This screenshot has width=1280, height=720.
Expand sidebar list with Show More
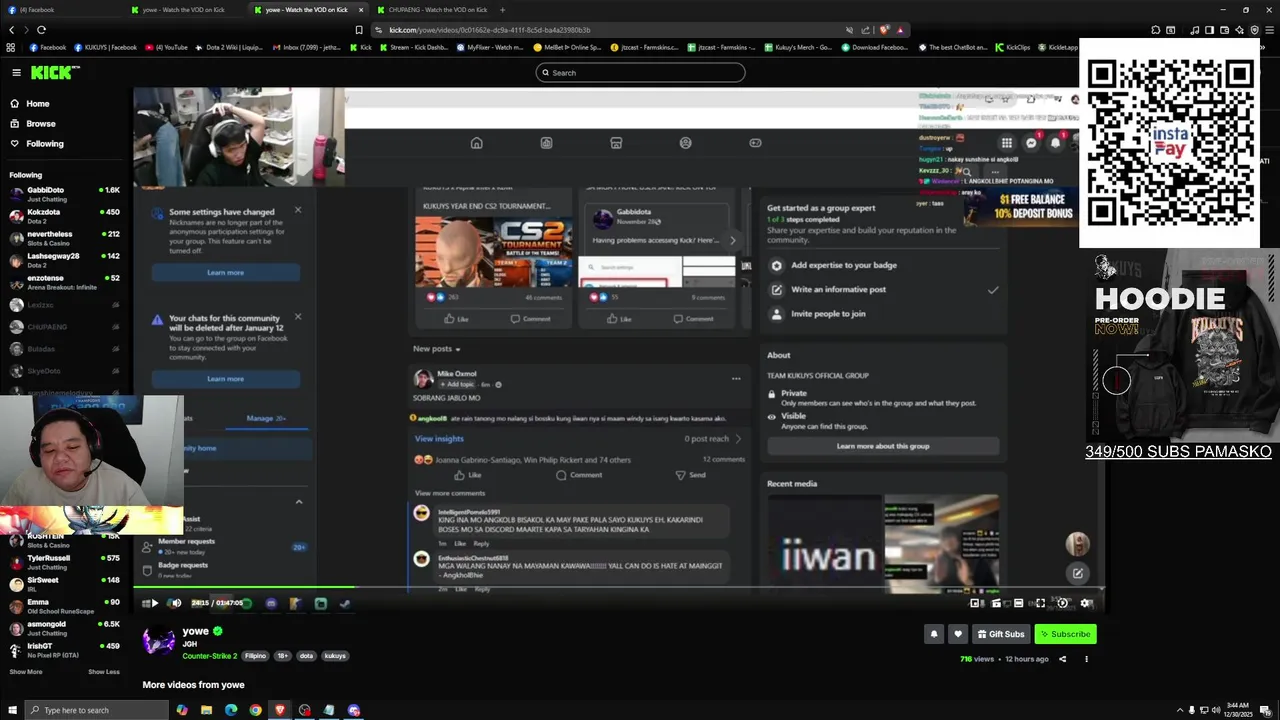(26, 672)
